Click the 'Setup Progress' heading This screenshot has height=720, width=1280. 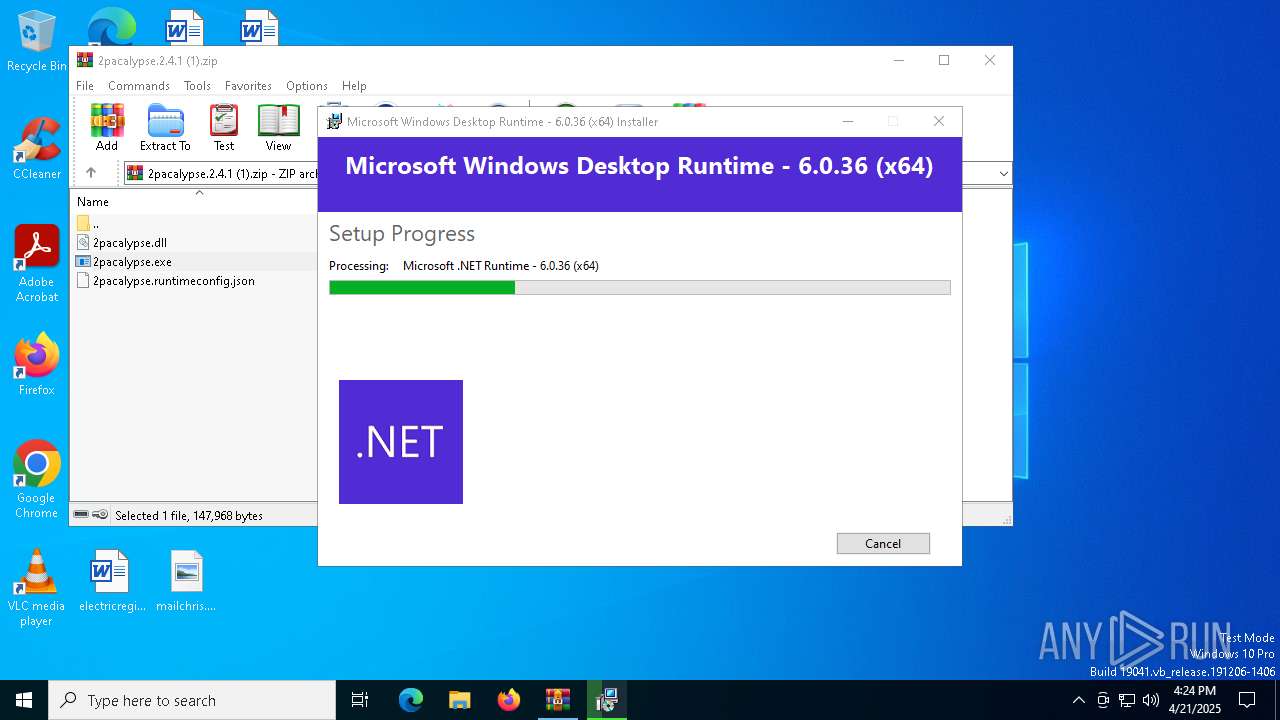click(x=402, y=233)
